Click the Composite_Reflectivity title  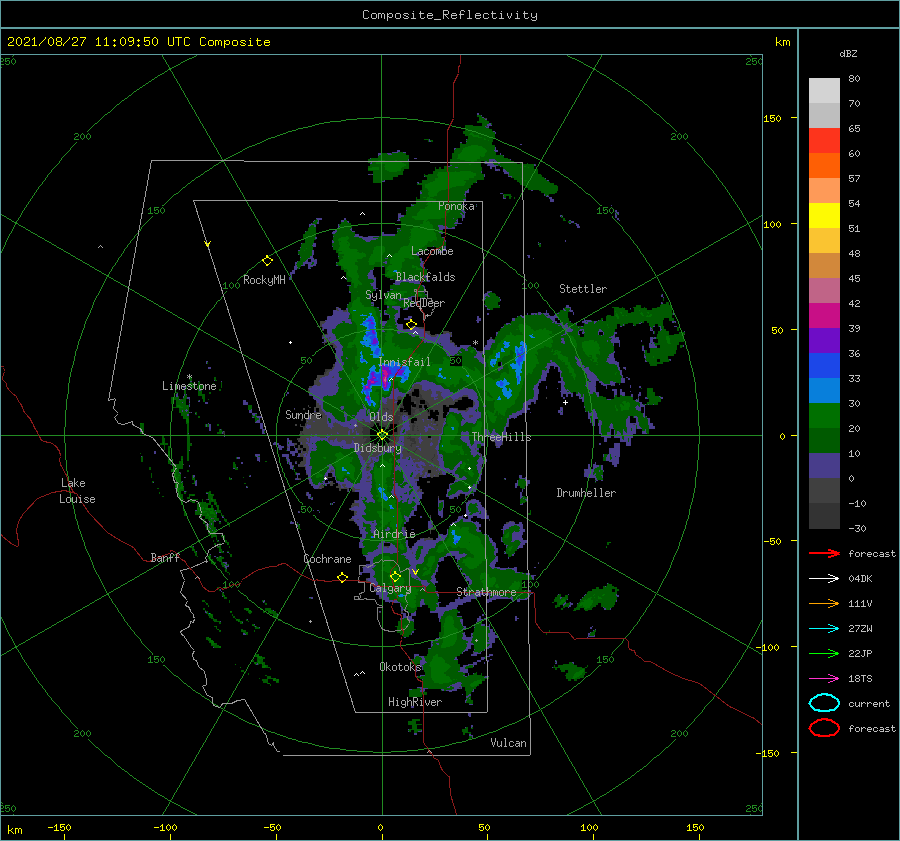click(x=450, y=15)
